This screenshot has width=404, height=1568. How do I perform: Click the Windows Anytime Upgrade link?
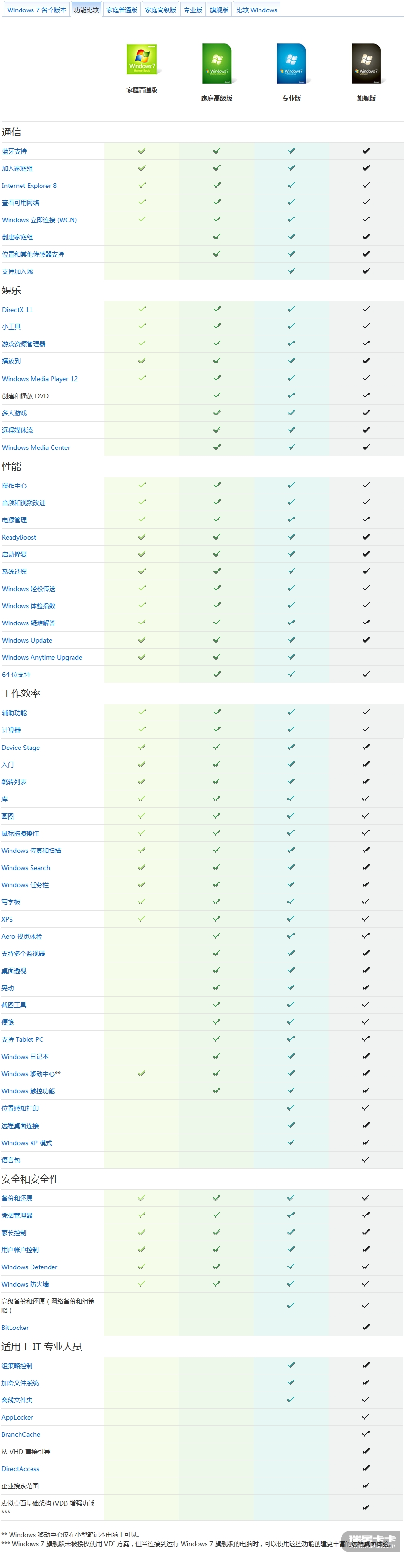point(42,657)
